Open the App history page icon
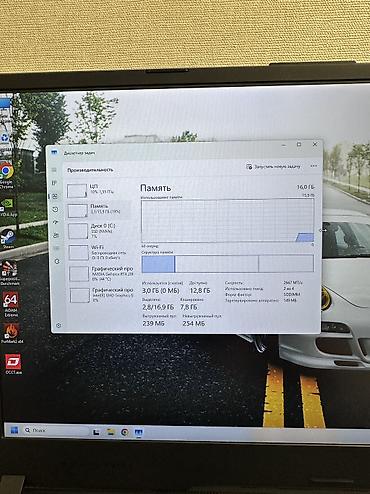The width and height of the screenshot is (370, 494). pos(55,209)
